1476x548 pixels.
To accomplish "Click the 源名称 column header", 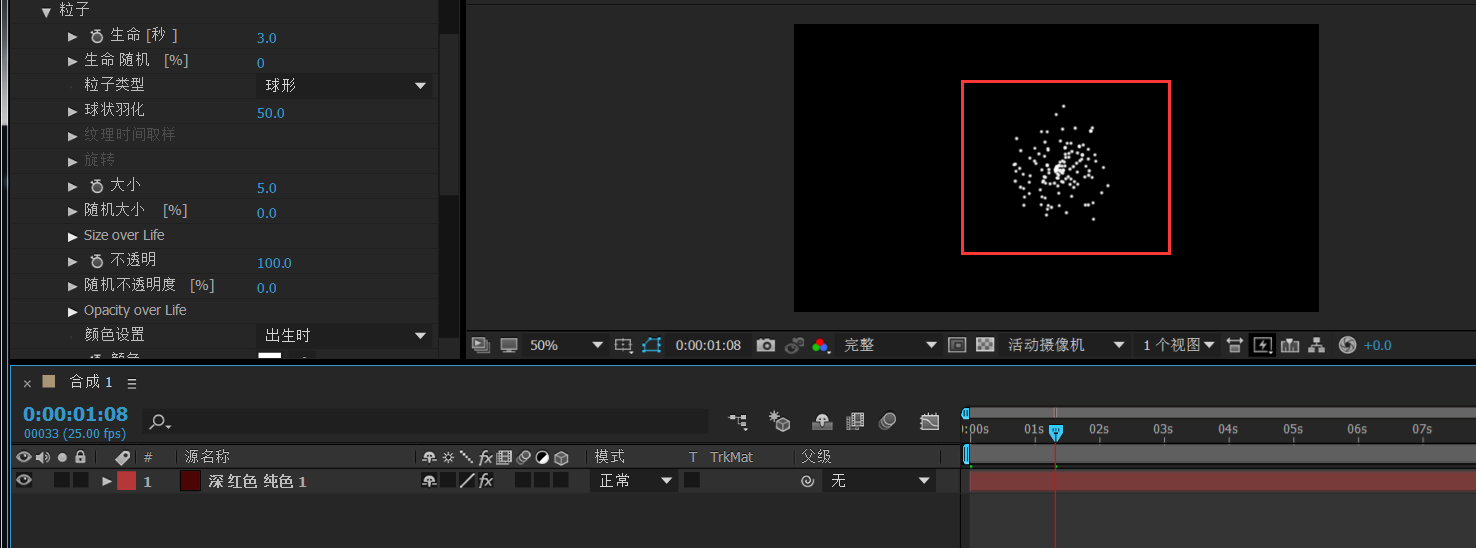I will (x=207, y=457).
